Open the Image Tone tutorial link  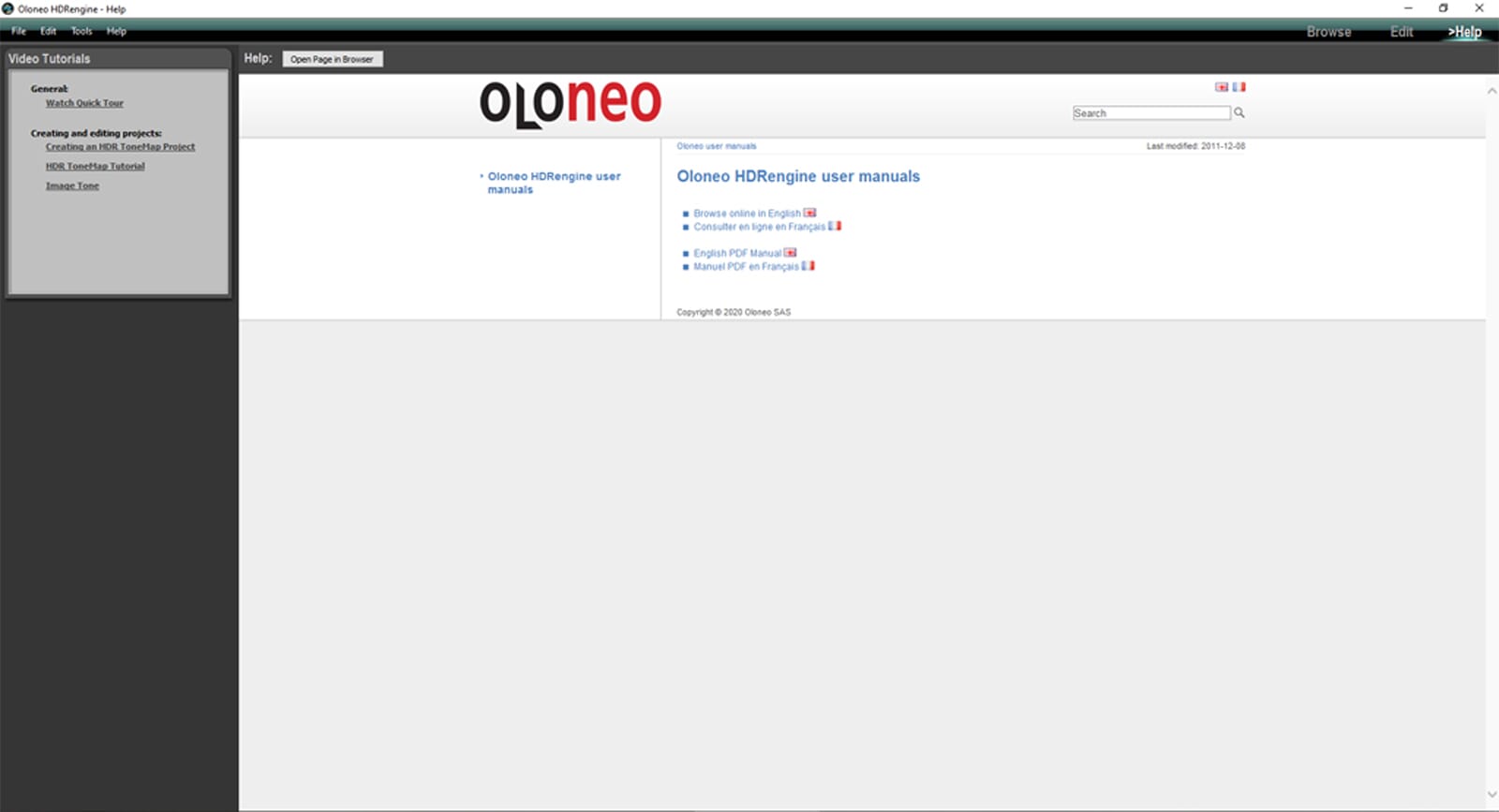point(72,186)
